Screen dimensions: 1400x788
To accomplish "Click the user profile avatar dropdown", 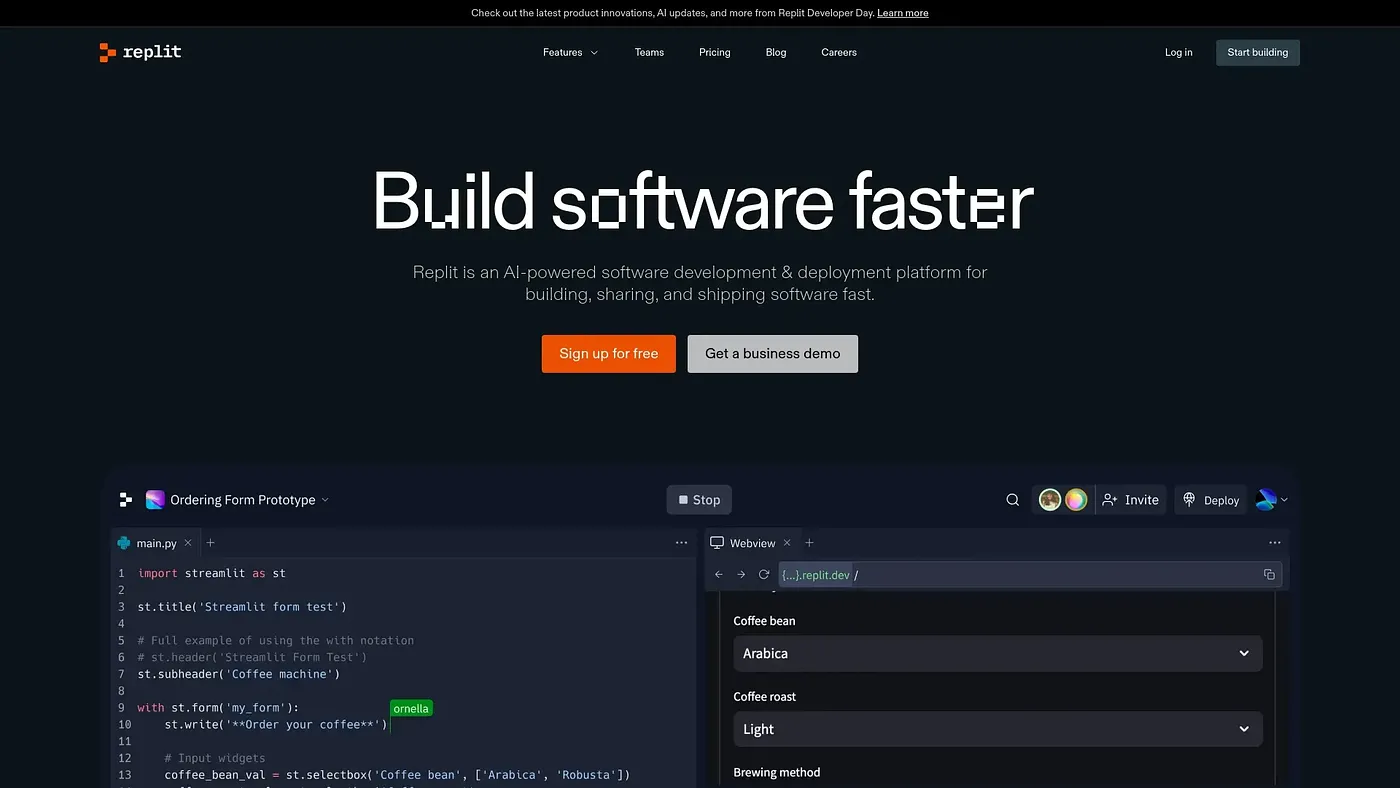I will (x=1272, y=500).
